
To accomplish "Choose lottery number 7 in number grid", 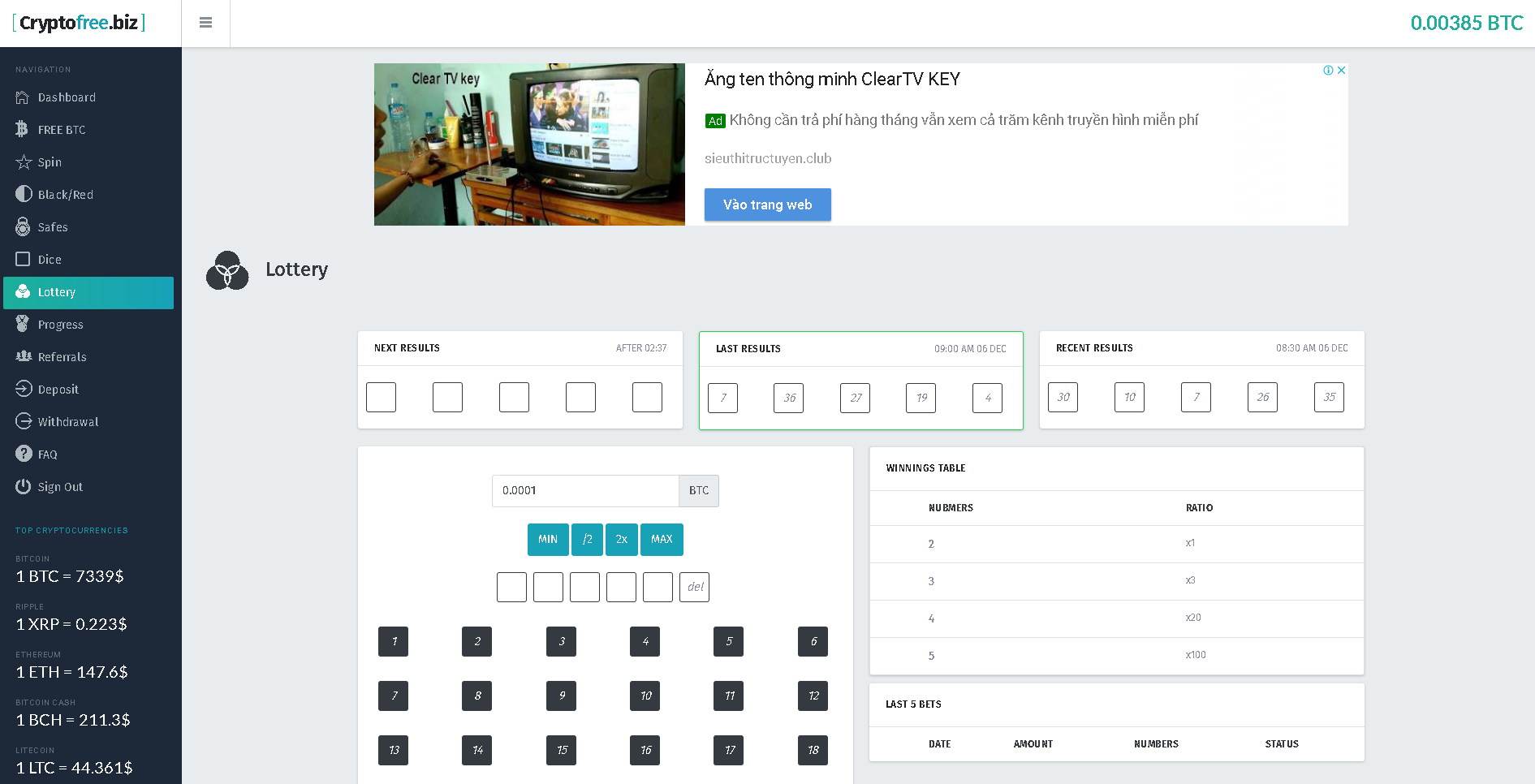I will (x=394, y=696).
